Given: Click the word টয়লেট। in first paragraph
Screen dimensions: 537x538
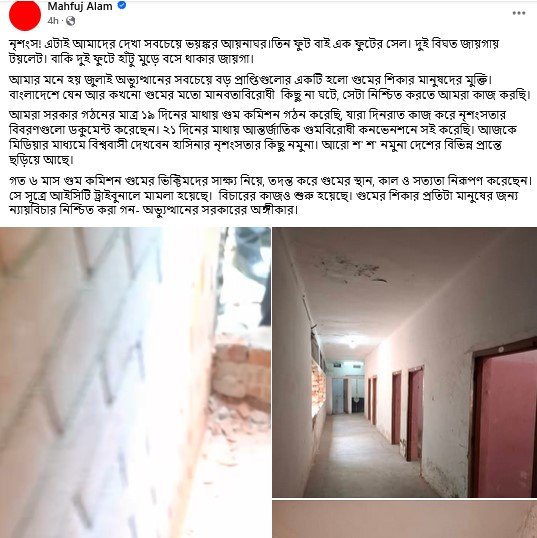Looking at the screenshot, I should click(28, 59).
